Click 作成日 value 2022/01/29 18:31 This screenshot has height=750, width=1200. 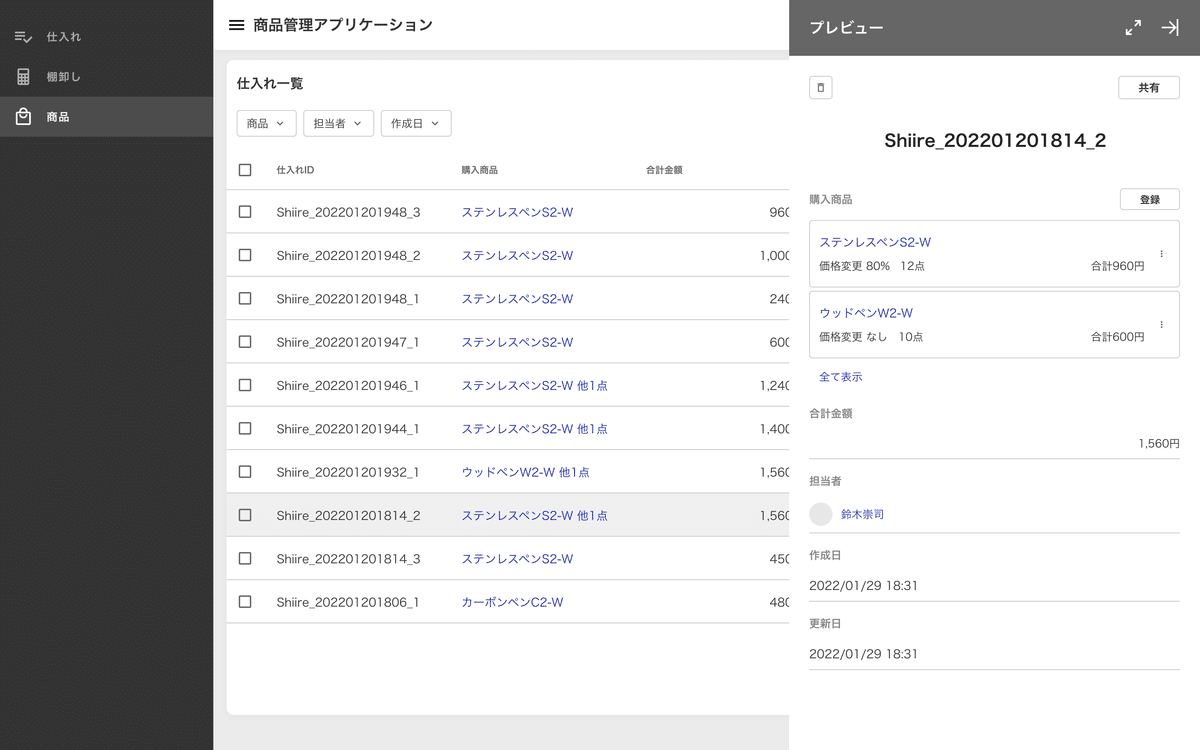point(863,585)
